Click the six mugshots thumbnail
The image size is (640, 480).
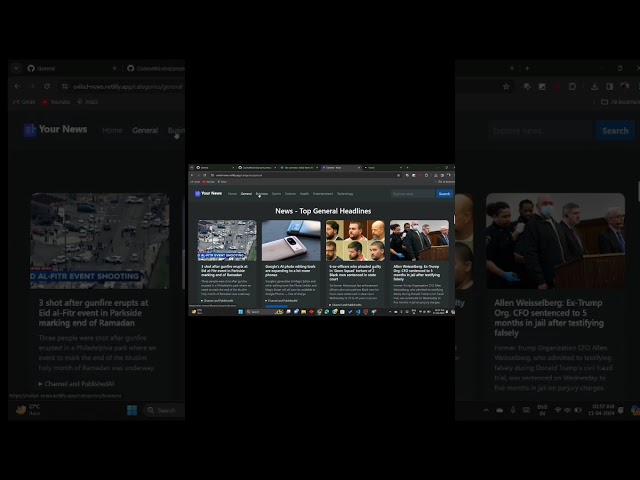[355, 240]
